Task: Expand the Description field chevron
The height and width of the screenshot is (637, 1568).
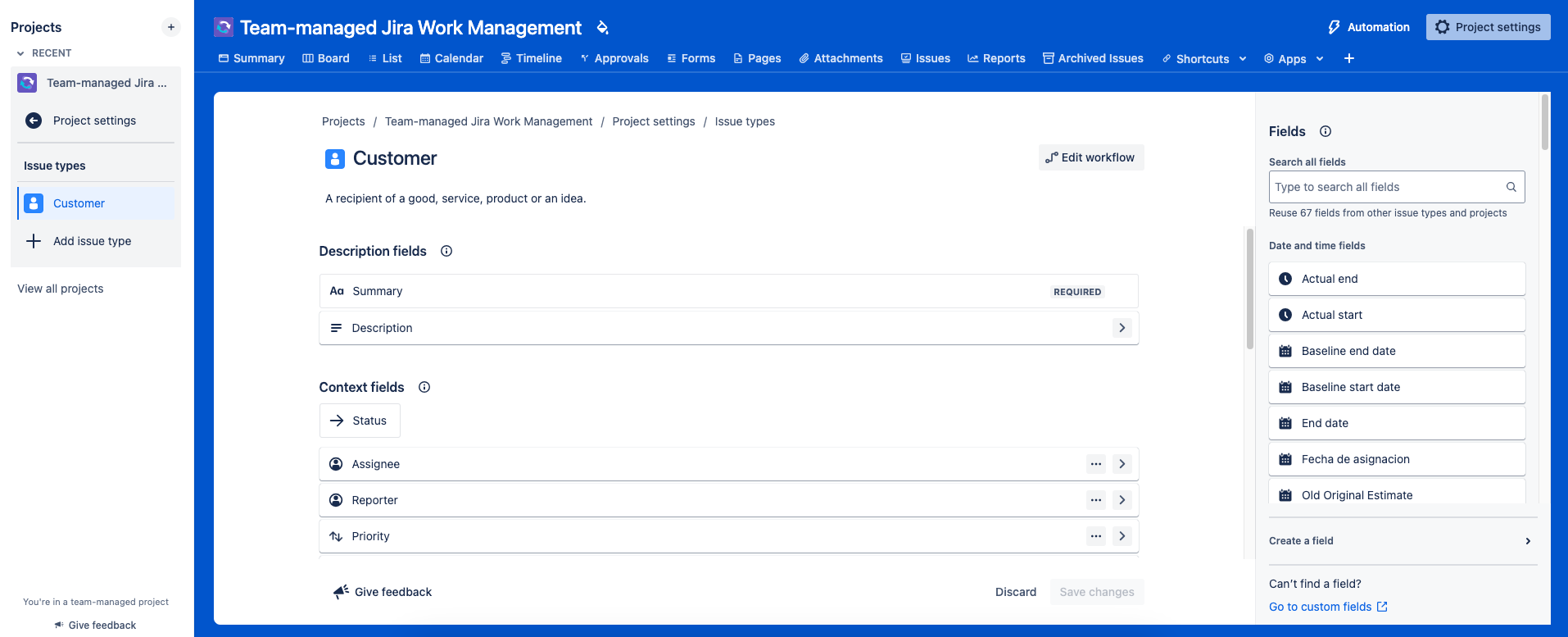Action: pyautogui.click(x=1122, y=328)
